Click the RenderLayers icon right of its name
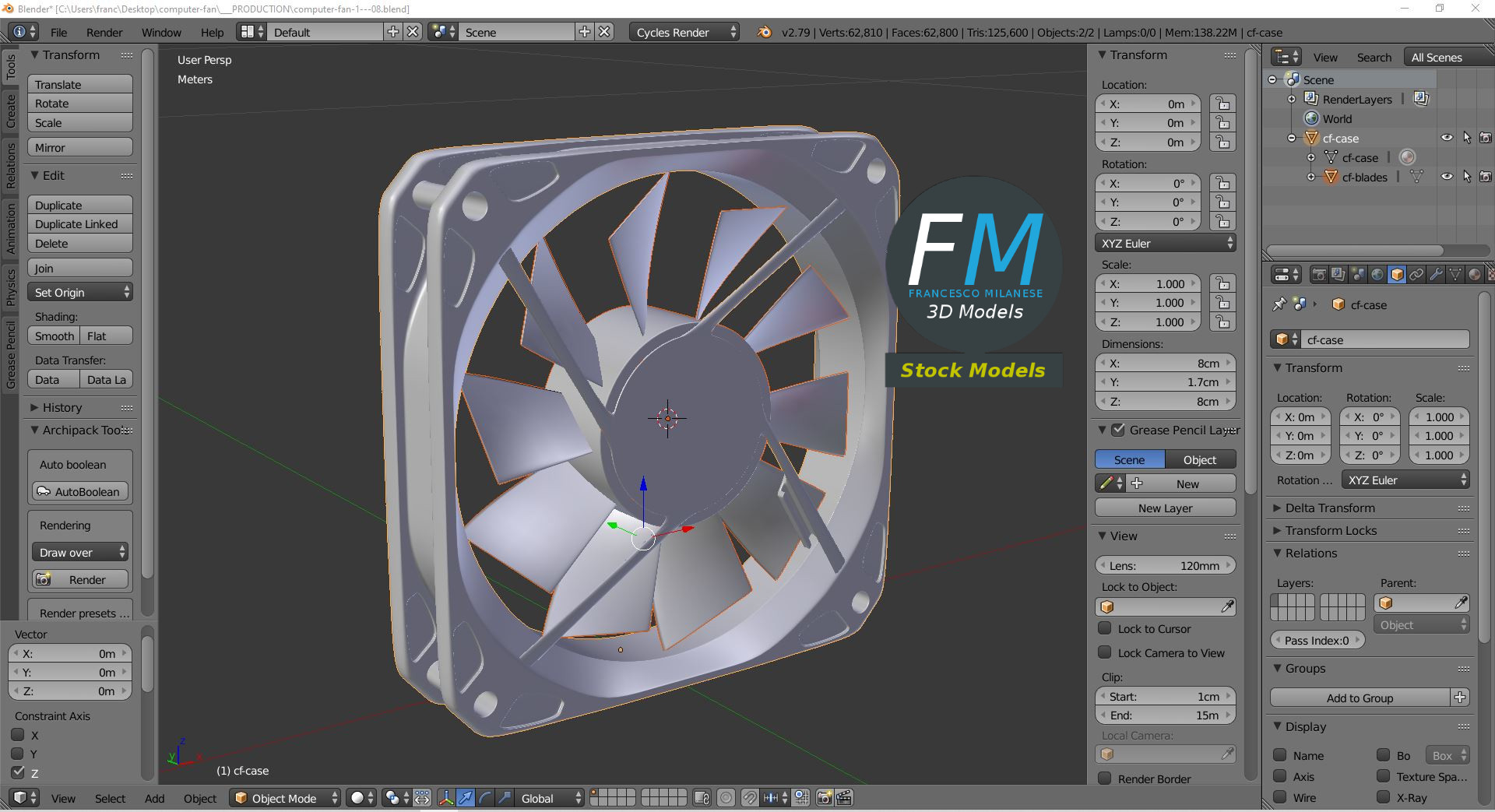Image resolution: width=1495 pixels, height=812 pixels. (1421, 99)
